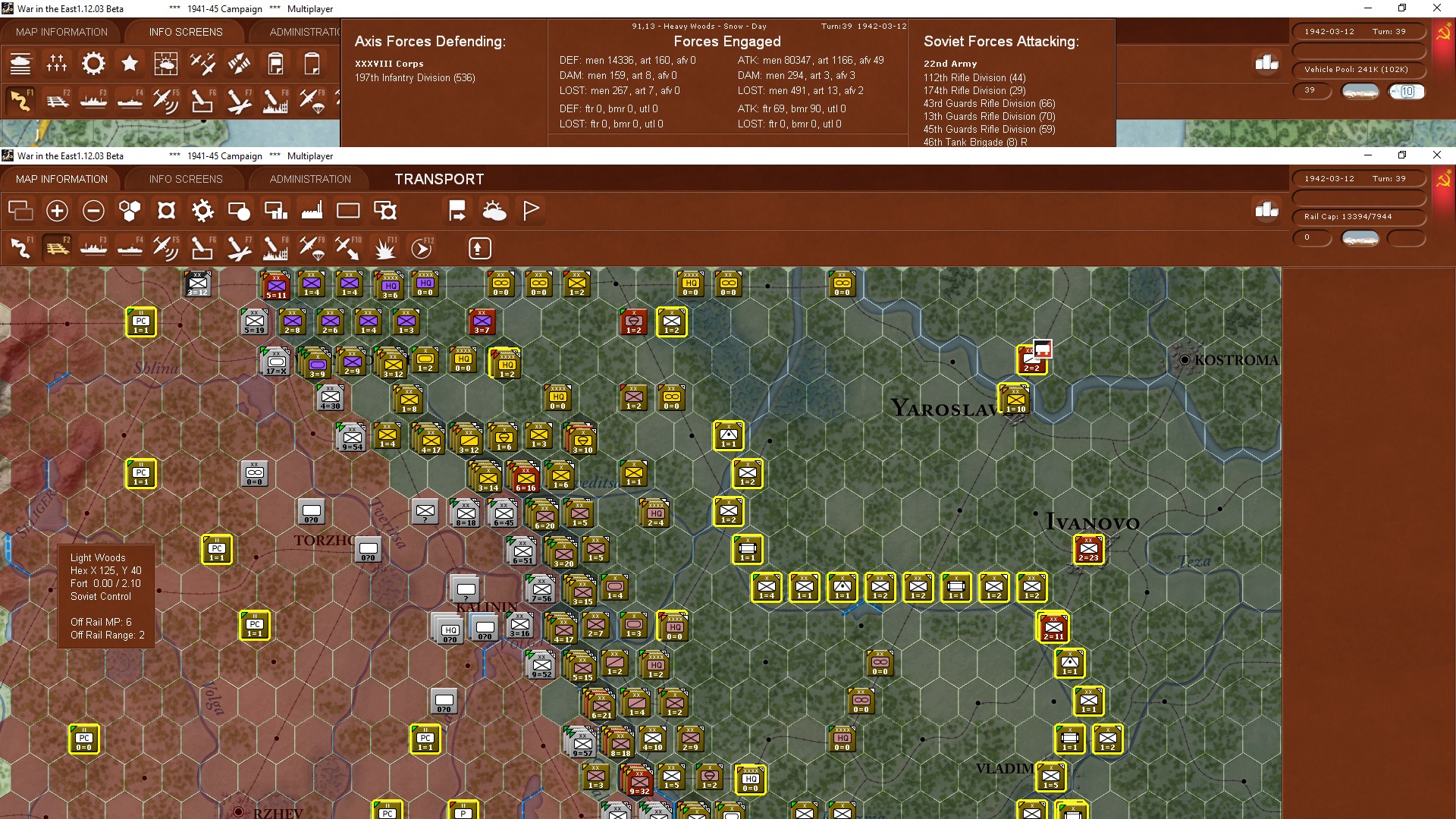Select the red 2=23 unit counter at Ivanovo

tap(1088, 550)
